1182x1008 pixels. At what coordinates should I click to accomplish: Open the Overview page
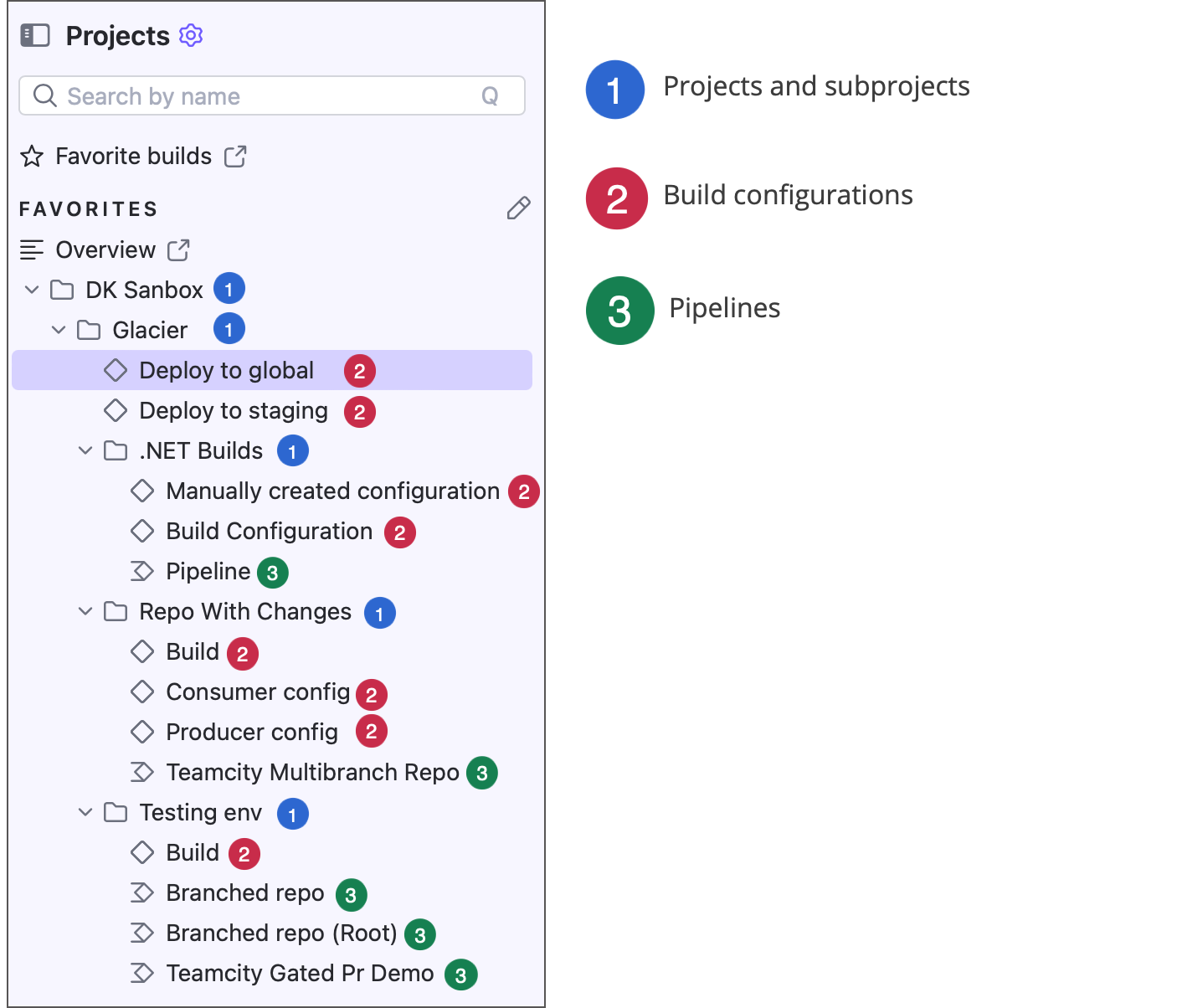coord(105,249)
